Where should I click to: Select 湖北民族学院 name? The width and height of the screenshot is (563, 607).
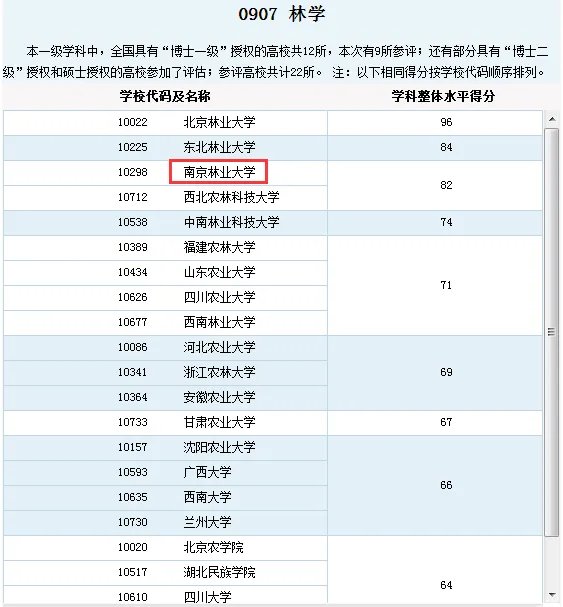coord(220,572)
